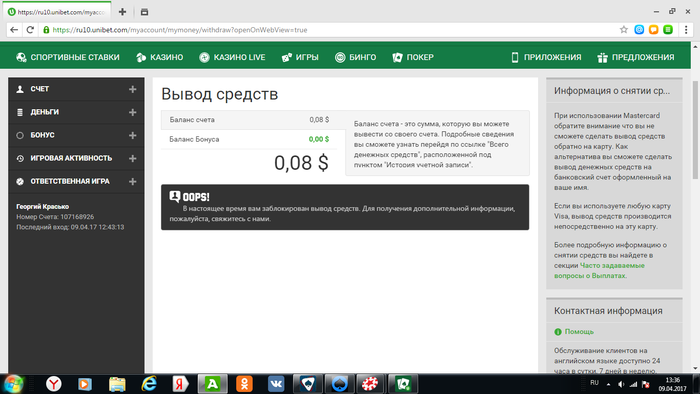Click the blue browser extension icon

[x=639, y=30]
